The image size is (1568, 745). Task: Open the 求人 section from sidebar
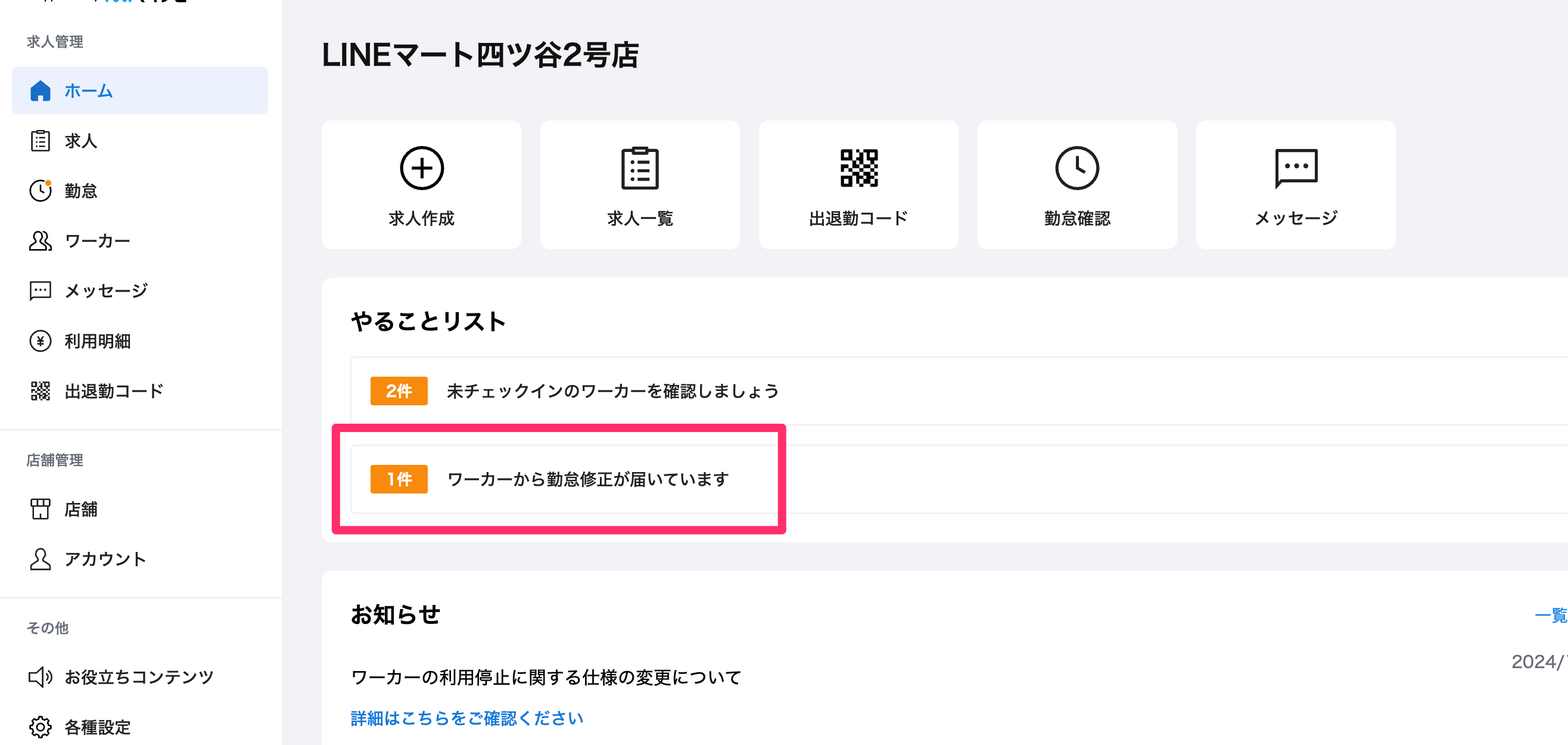[80, 141]
